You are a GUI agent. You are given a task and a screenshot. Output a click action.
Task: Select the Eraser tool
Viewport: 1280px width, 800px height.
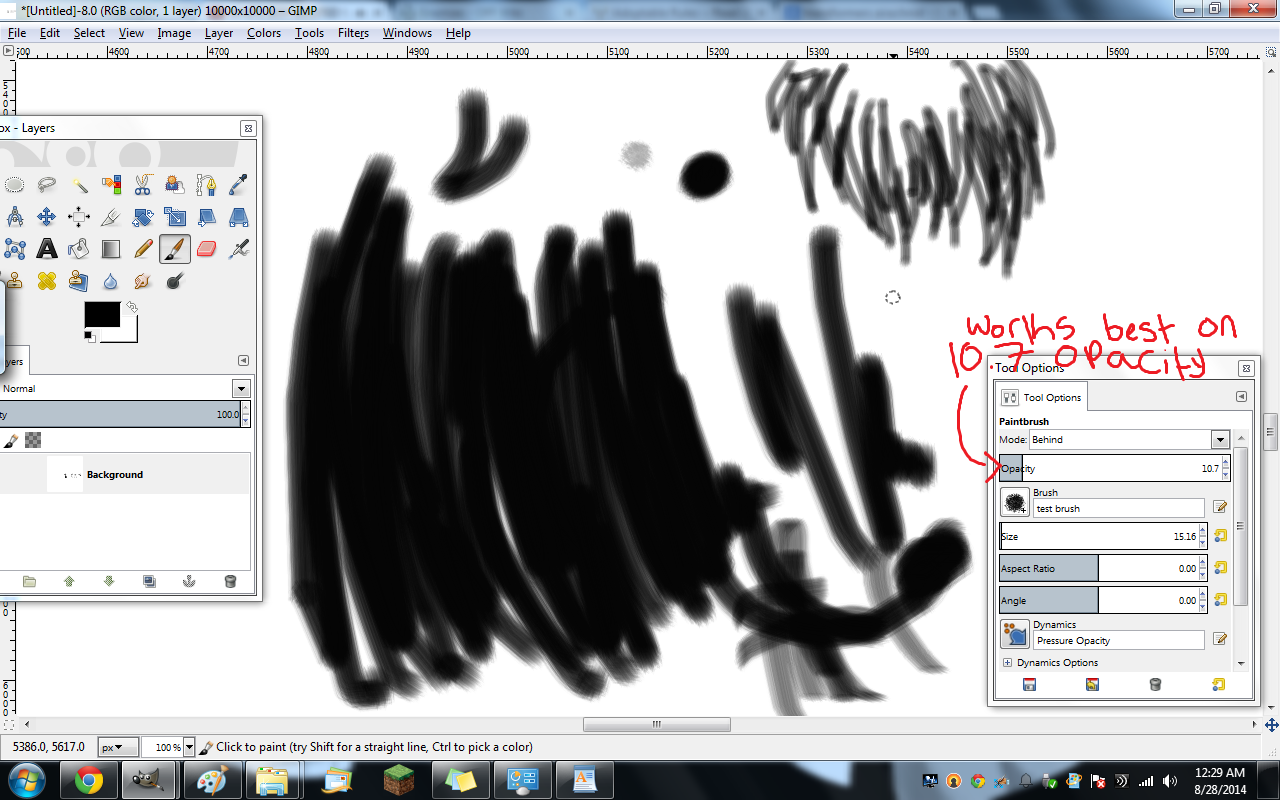(x=205, y=248)
